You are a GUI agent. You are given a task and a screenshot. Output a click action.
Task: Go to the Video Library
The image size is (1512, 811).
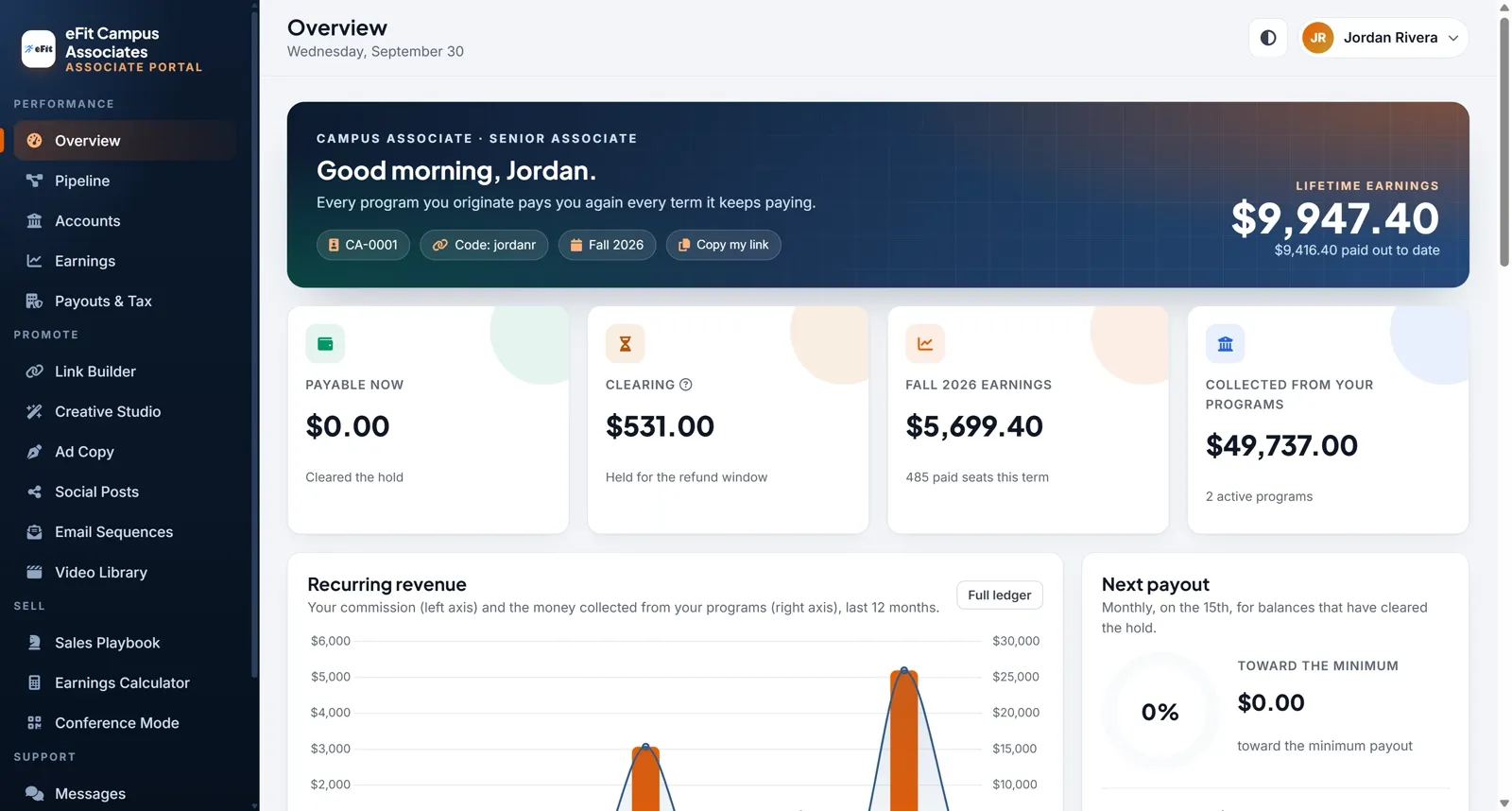click(125, 573)
